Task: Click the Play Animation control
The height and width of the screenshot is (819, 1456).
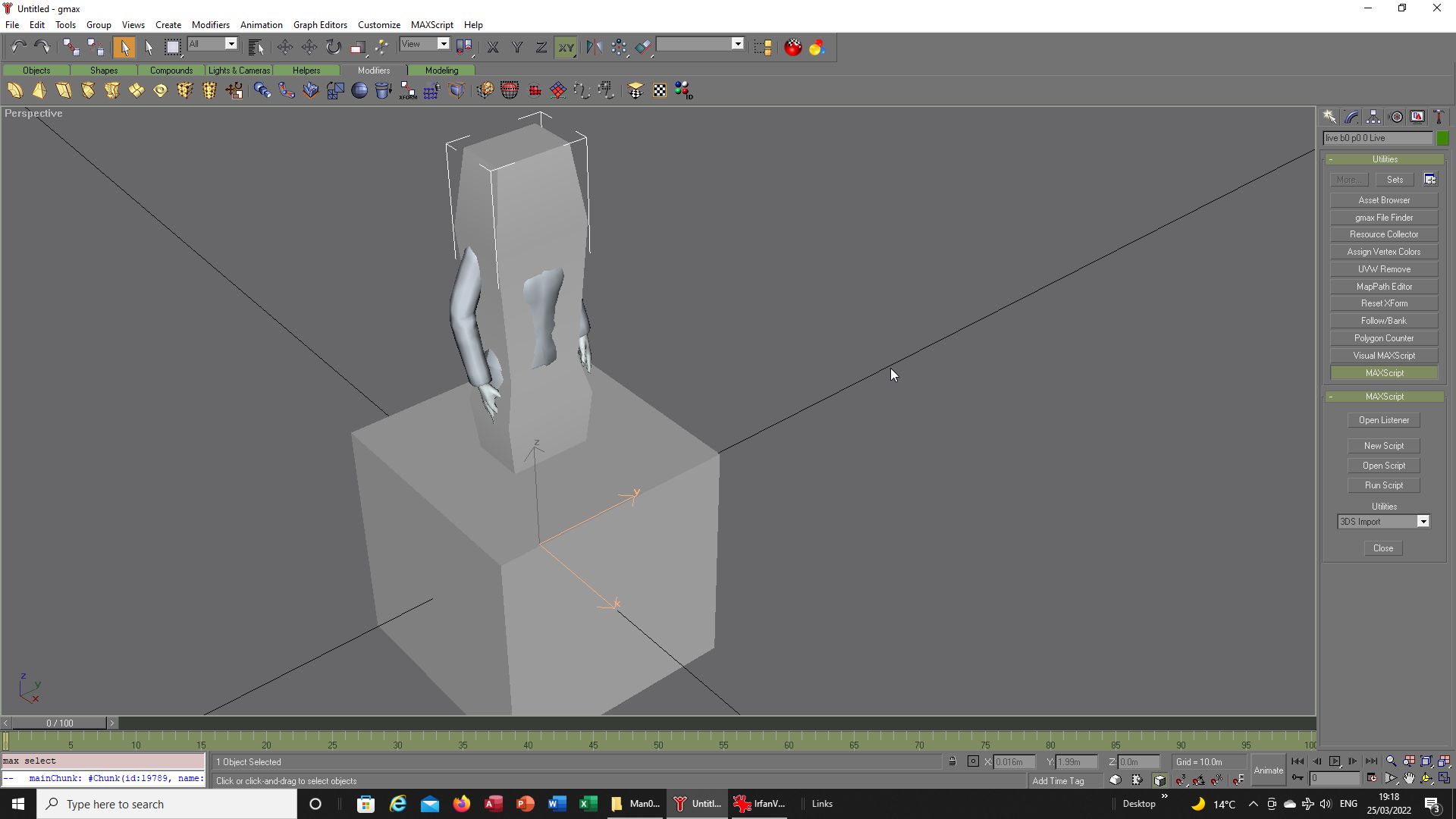Action: [x=1335, y=761]
